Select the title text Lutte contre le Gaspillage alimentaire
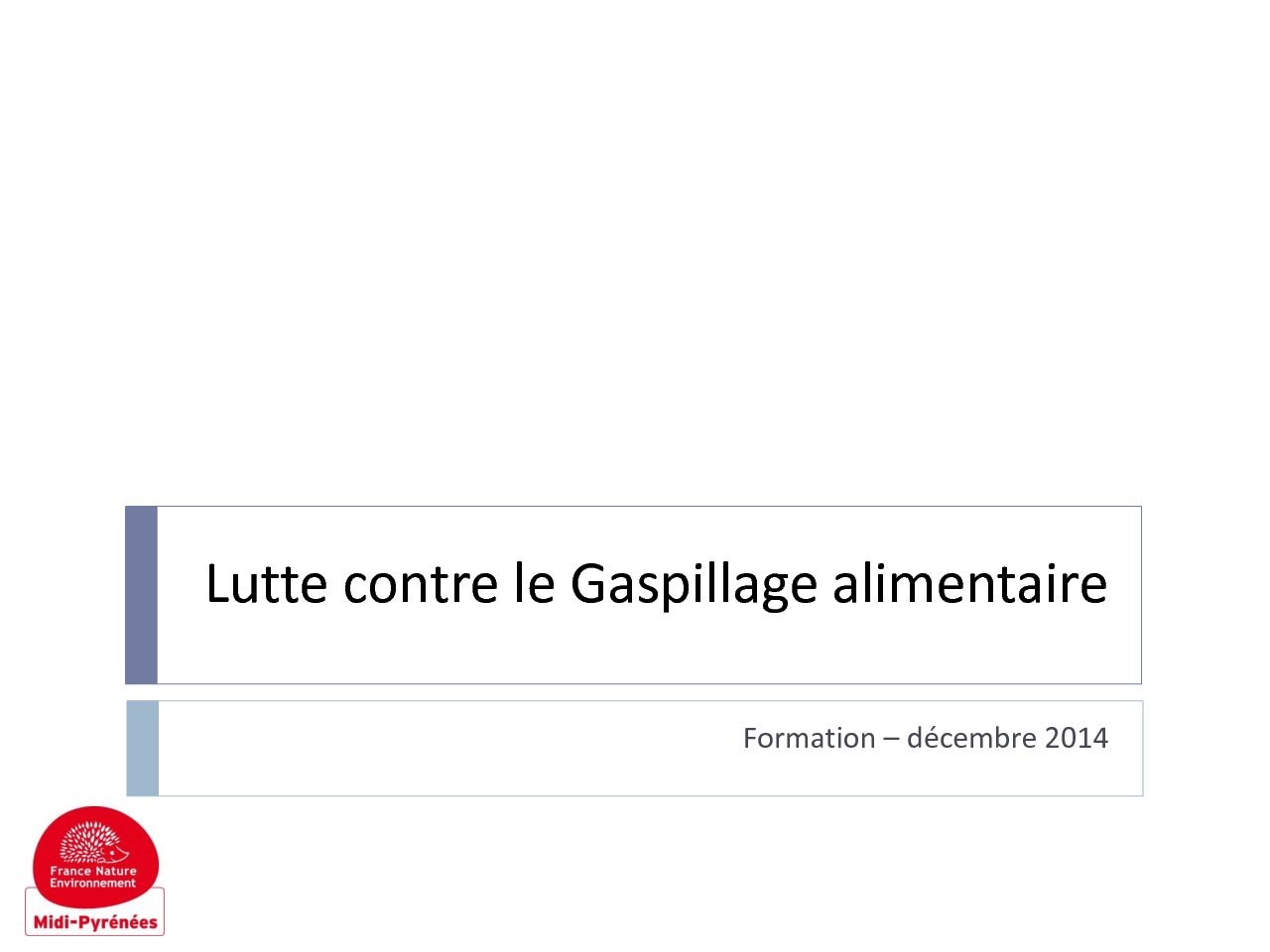This screenshot has height=952, width=1270. click(x=656, y=584)
